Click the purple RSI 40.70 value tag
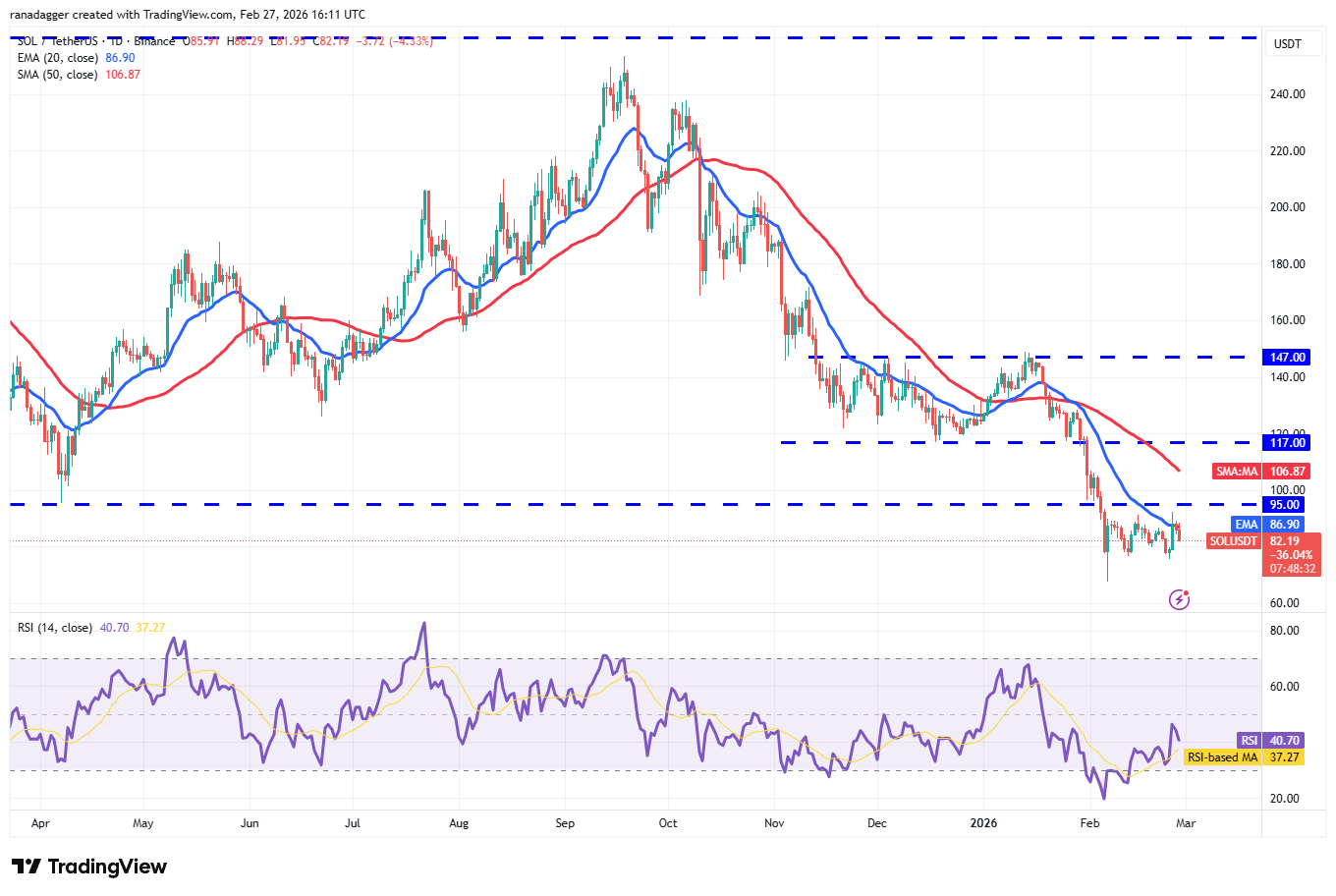Screen dimensions: 1336x896 [1271, 740]
